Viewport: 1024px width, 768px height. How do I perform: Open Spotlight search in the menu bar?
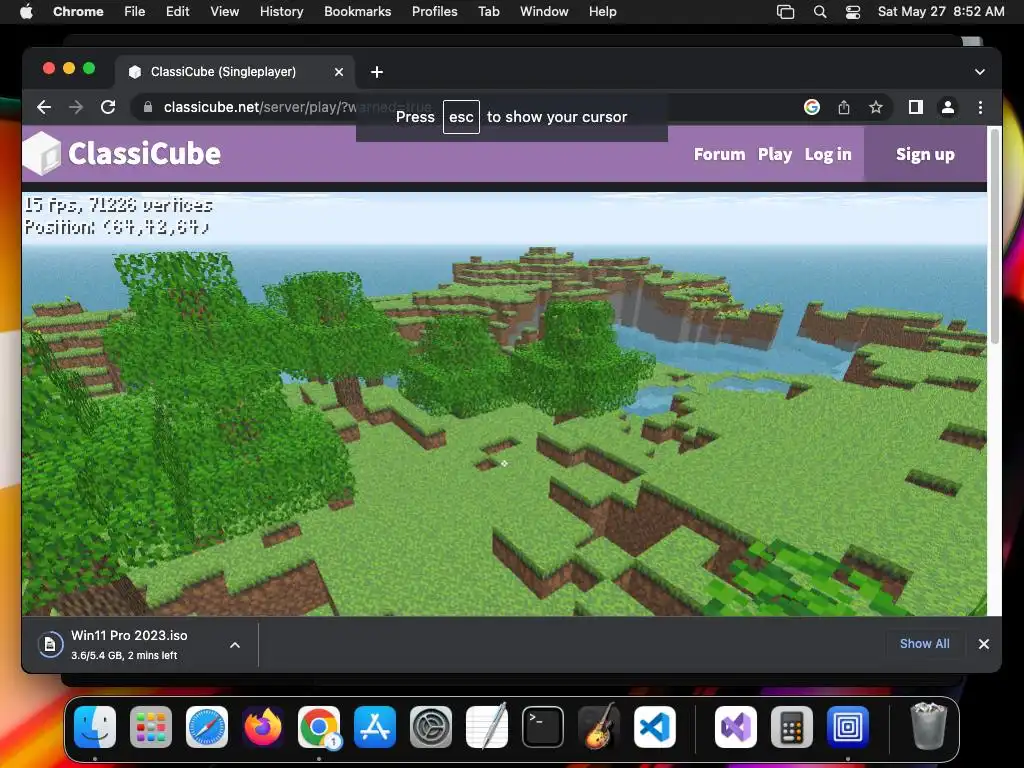coord(820,12)
